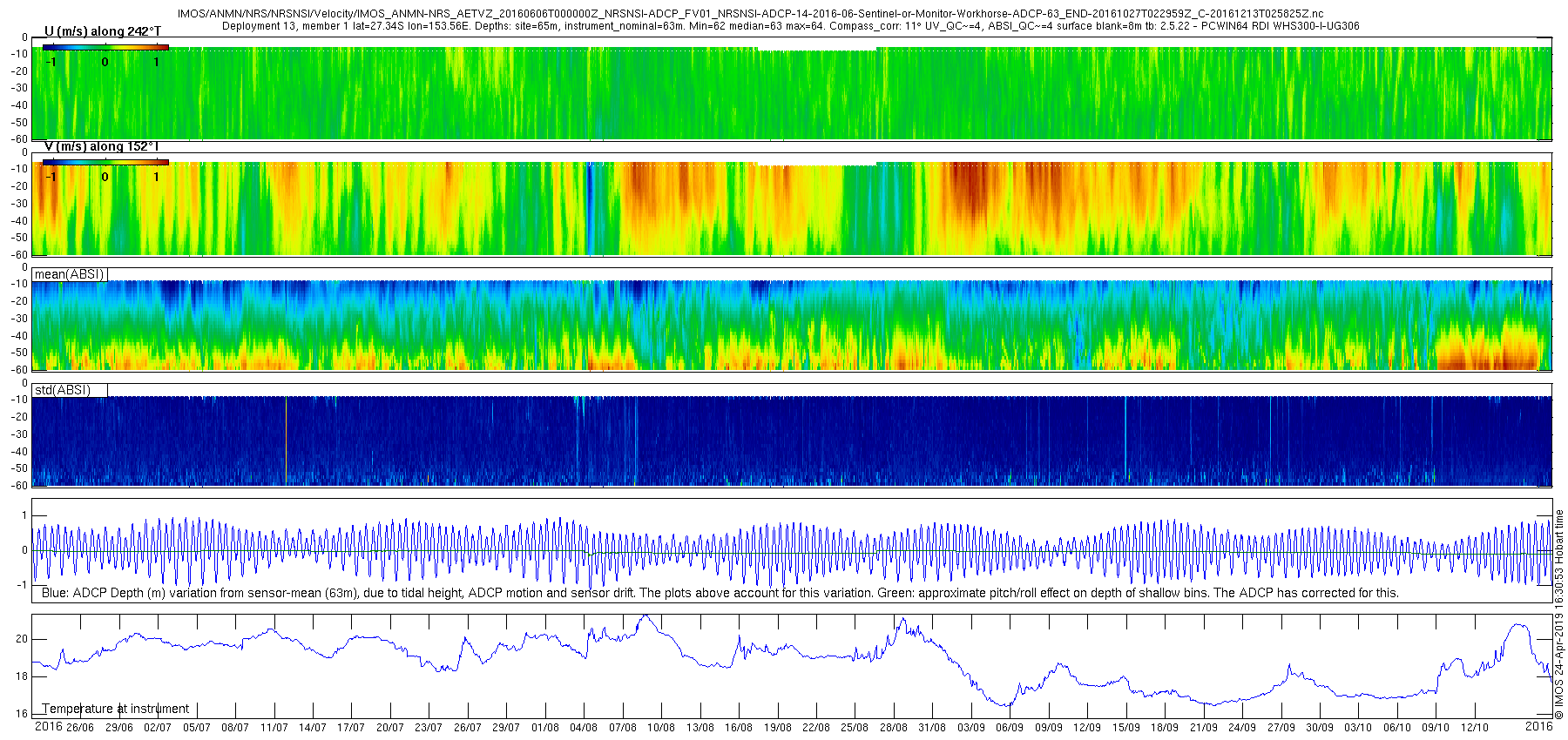Image resolution: width=1568 pixels, height=740 pixels.
Task: Click the '04/08' date tick label
Action: pos(584,728)
